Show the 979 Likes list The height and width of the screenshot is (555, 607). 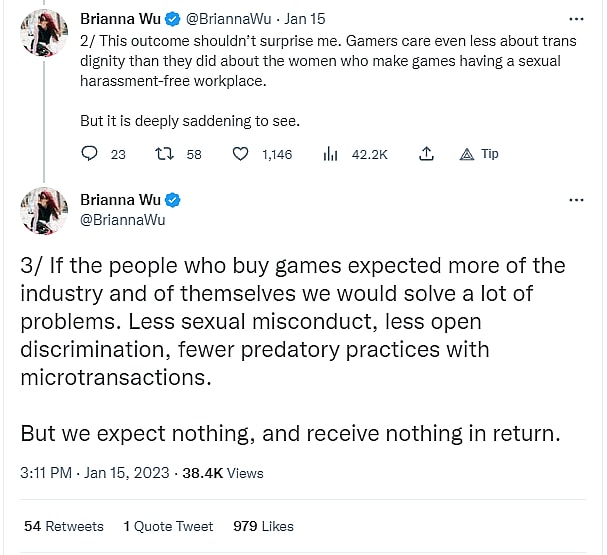tap(263, 525)
